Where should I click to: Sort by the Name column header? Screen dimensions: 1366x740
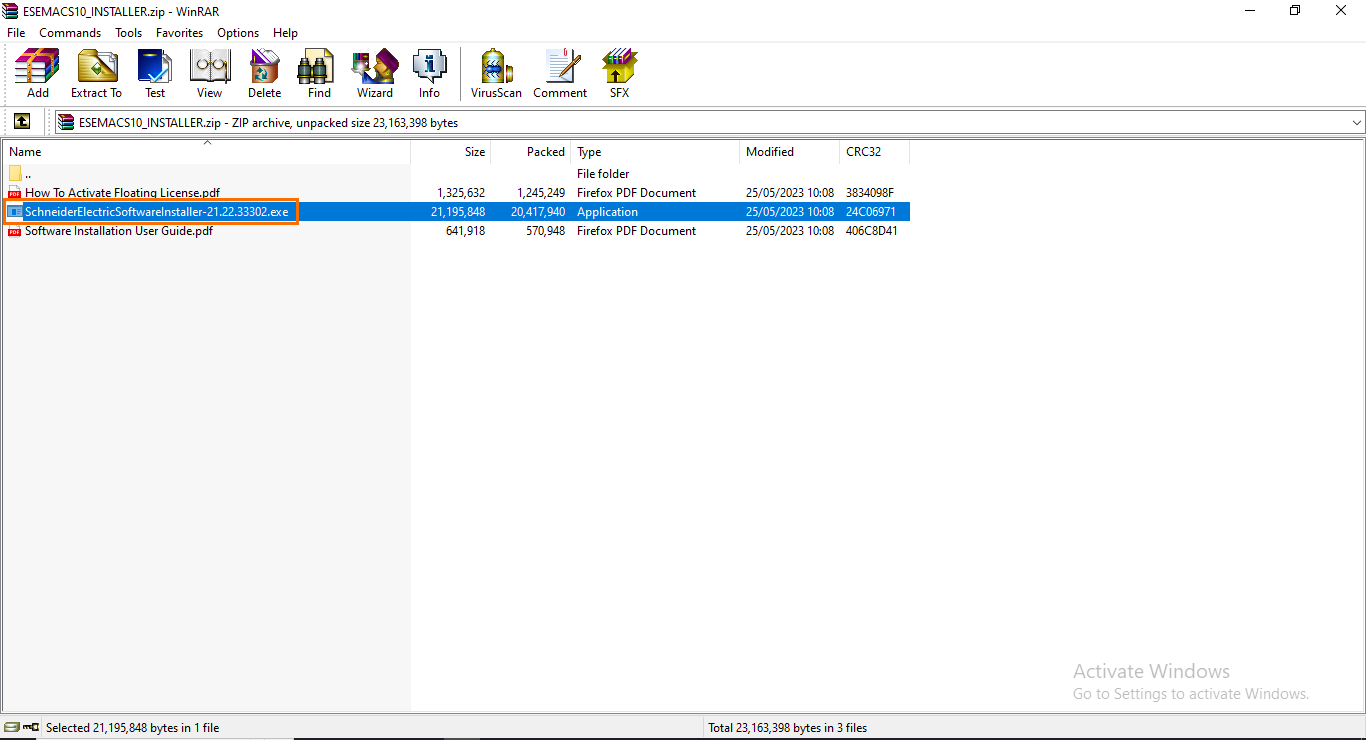[207, 152]
